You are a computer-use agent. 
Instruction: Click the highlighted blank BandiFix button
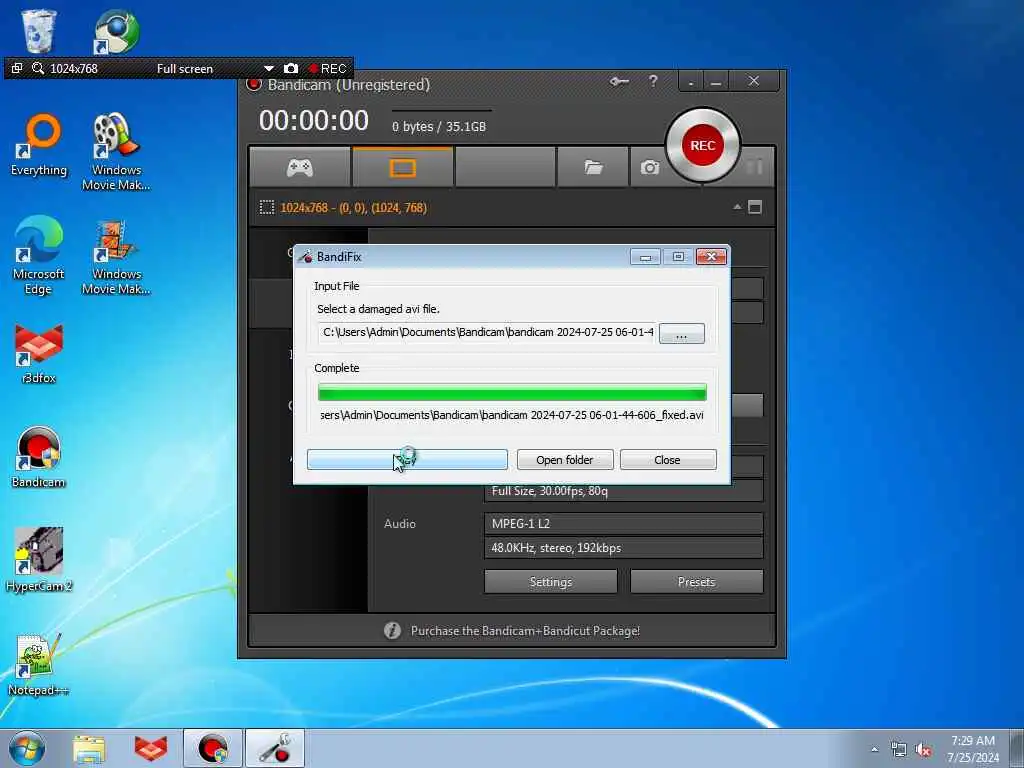(407, 460)
